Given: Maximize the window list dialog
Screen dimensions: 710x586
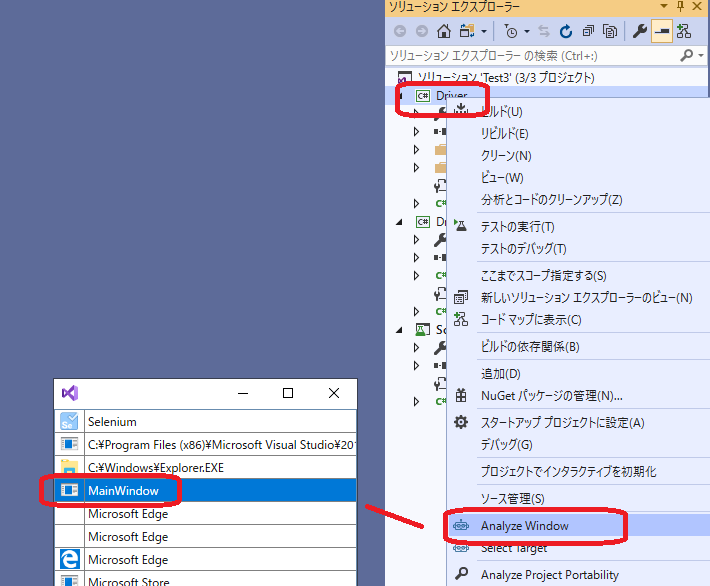Looking at the screenshot, I should 288,393.
